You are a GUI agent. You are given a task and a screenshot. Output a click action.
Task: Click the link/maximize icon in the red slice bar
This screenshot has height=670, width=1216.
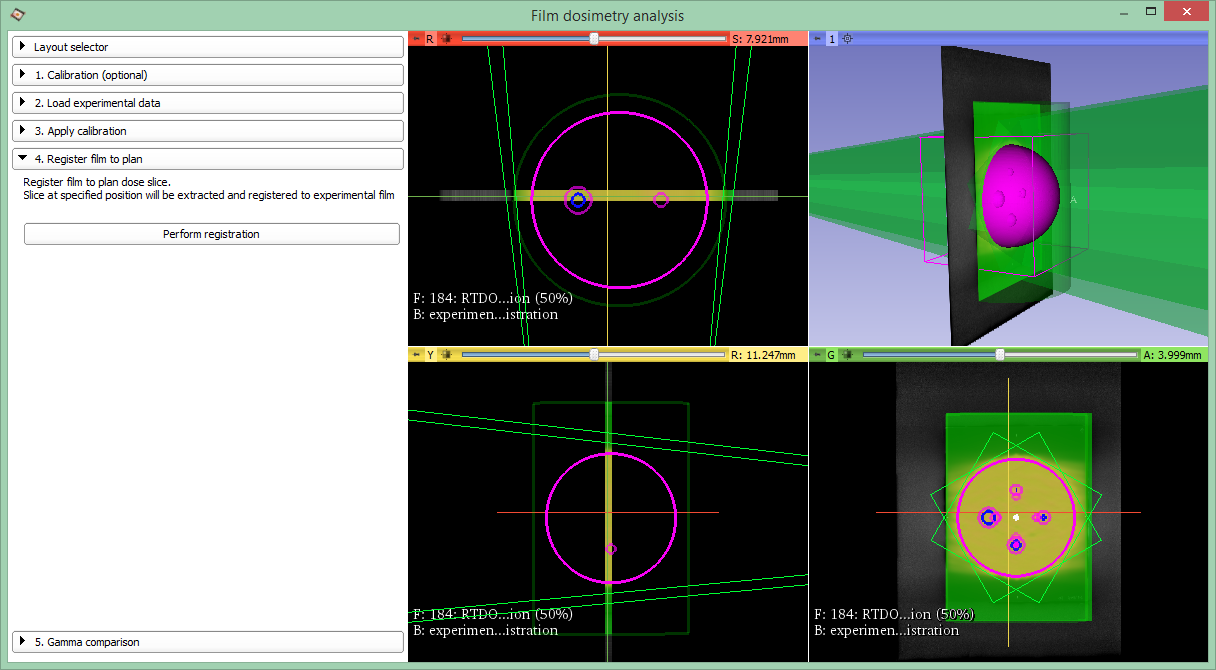pyautogui.click(x=446, y=39)
